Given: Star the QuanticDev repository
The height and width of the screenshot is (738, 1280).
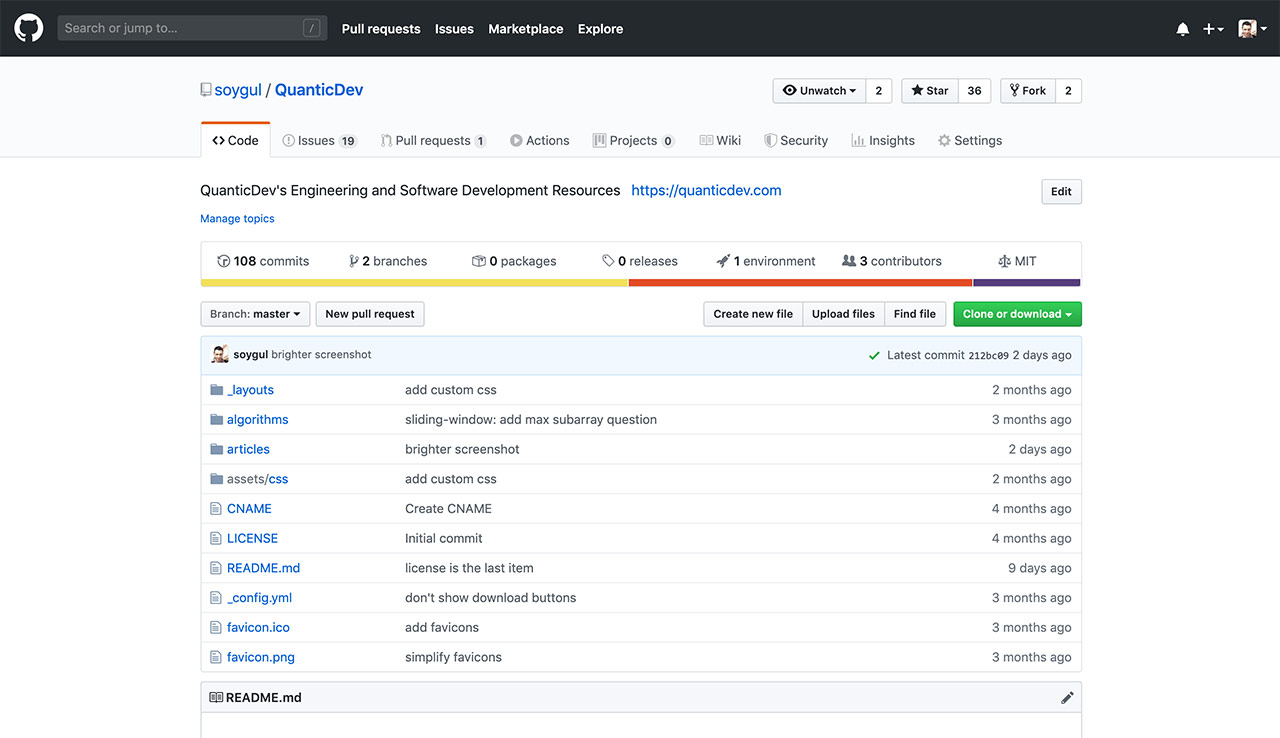Looking at the screenshot, I should point(930,91).
